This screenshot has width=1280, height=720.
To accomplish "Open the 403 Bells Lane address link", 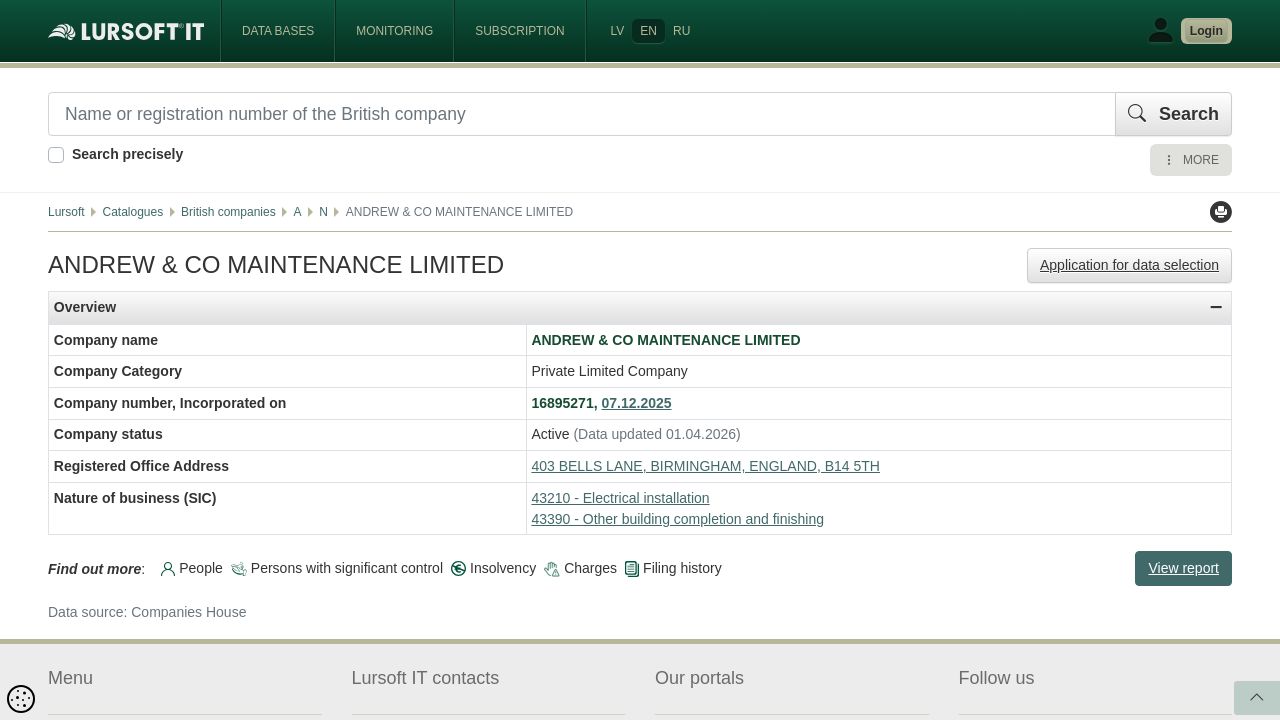I will click(705, 466).
